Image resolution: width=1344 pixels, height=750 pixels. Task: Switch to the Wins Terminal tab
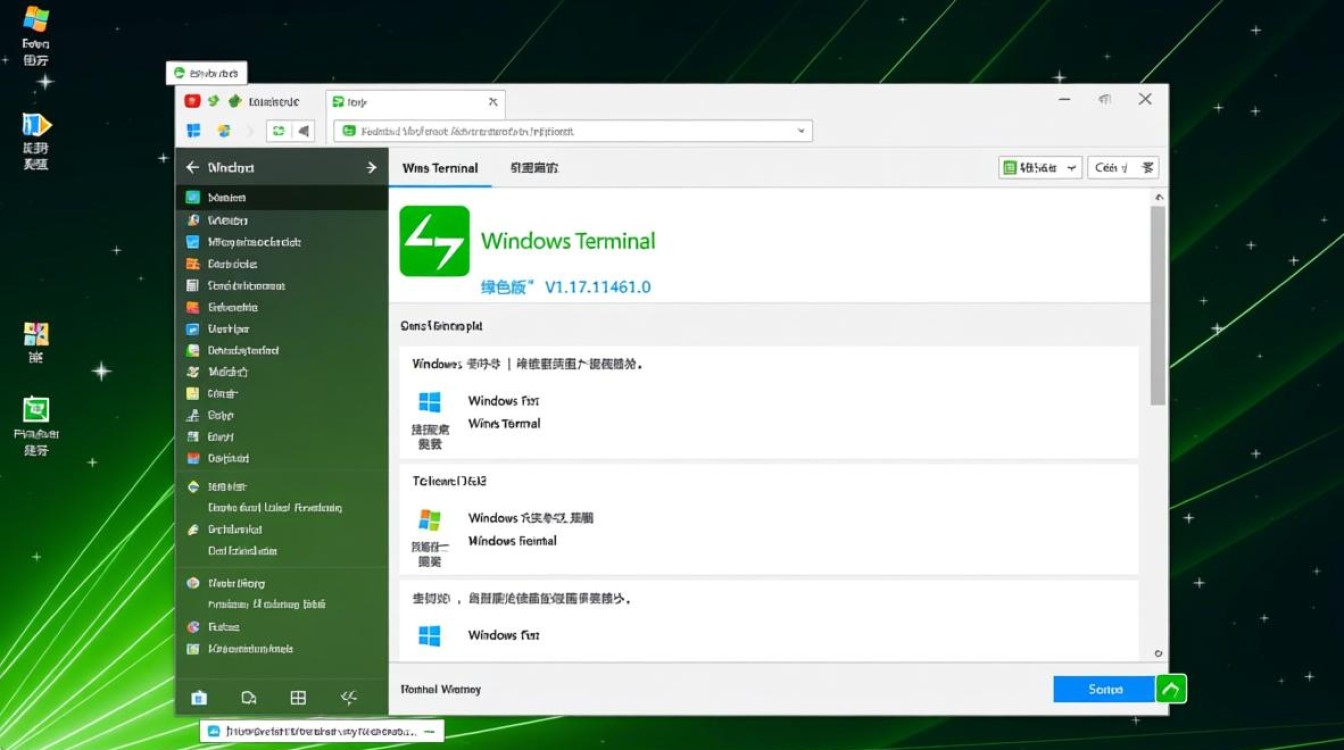(x=439, y=169)
